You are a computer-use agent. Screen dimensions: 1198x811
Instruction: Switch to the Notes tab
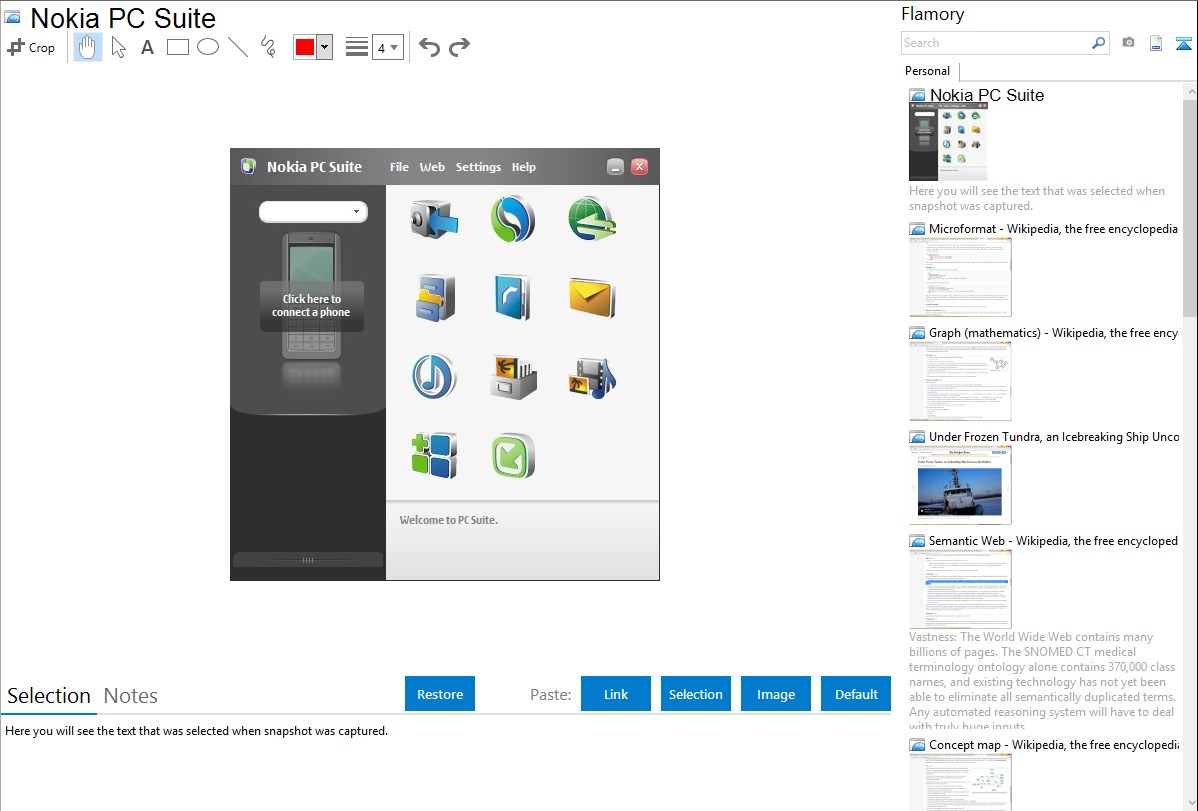click(131, 696)
